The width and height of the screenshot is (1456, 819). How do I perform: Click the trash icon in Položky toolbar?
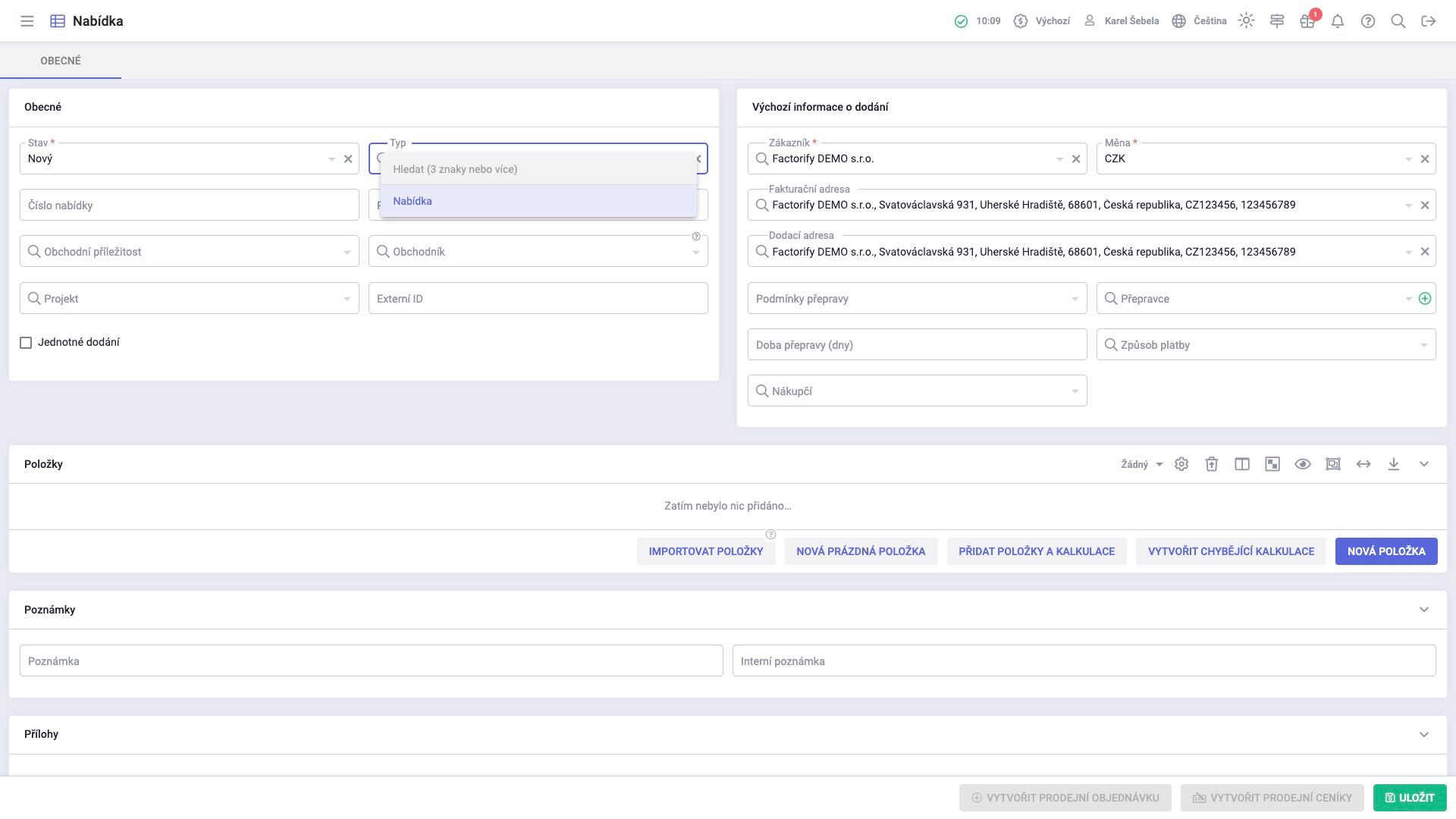click(1212, 464)
